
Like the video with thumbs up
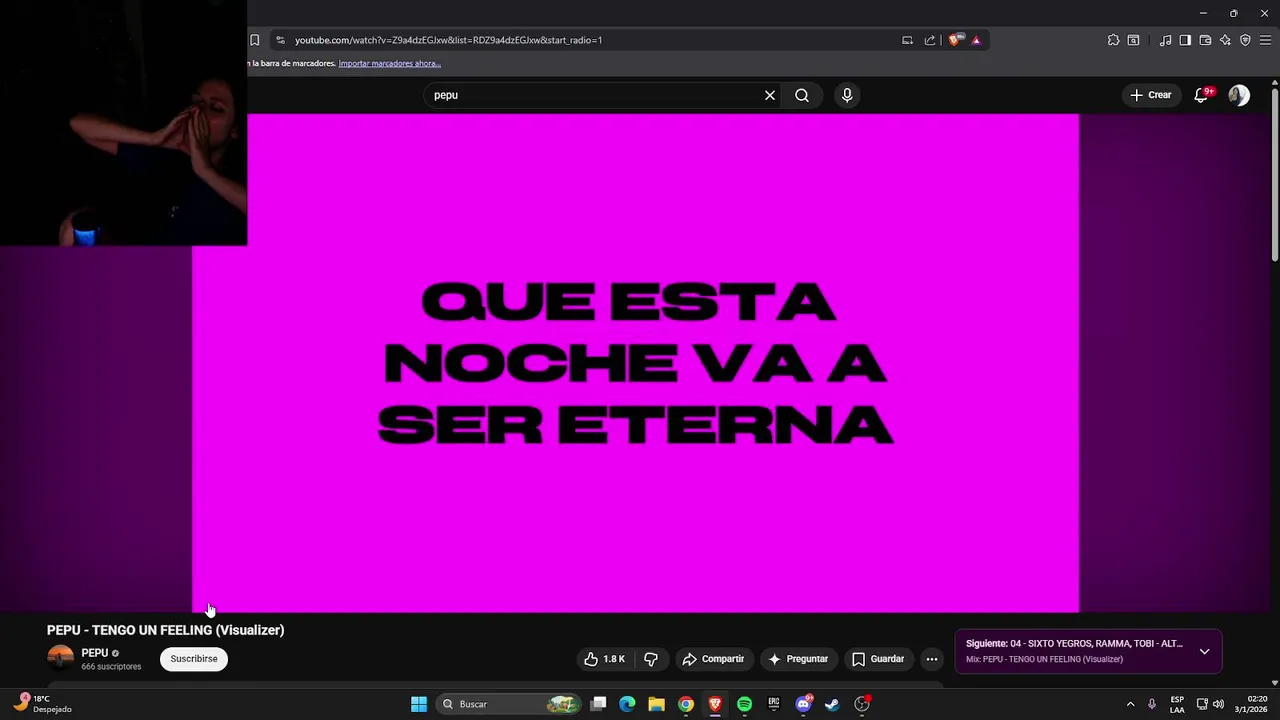605,659
